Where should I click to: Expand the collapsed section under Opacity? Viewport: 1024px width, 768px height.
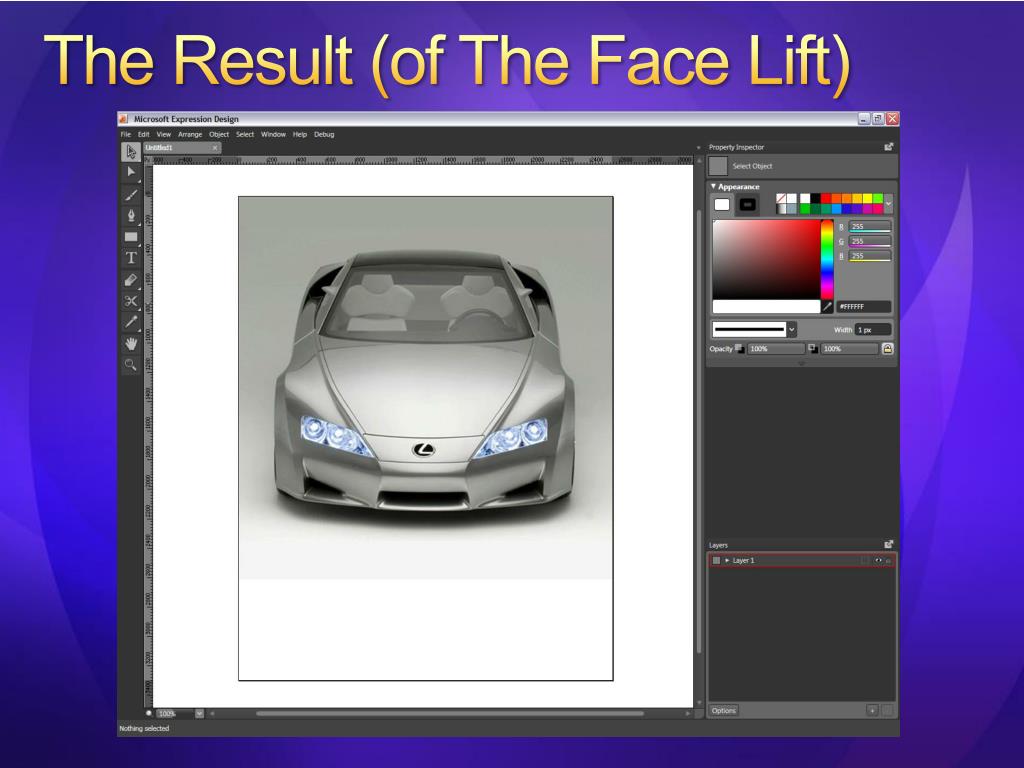pyautogui.click(x=801, y=363)
